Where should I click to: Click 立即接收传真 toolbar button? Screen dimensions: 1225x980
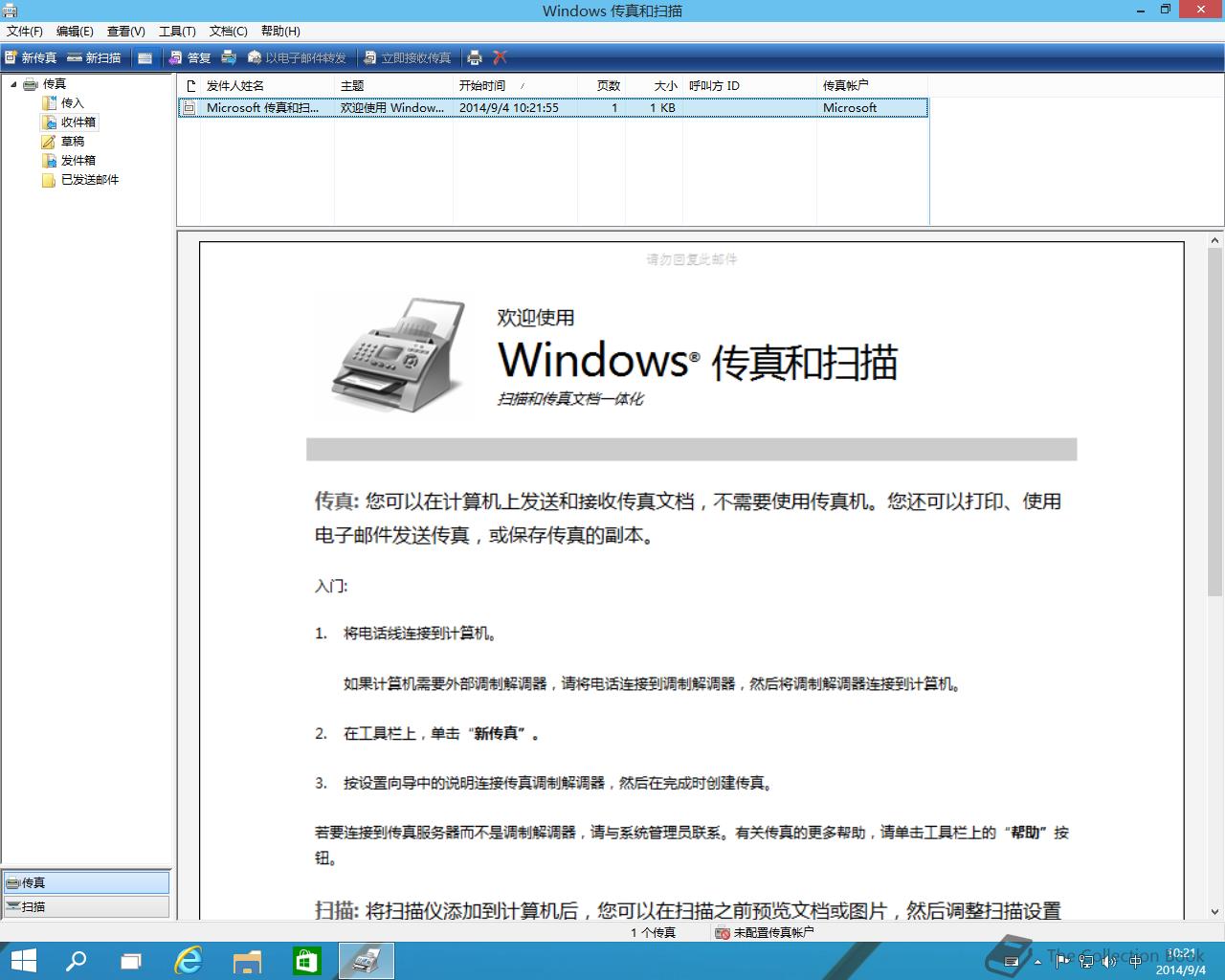pyautogui.click(x=407, y=57)
